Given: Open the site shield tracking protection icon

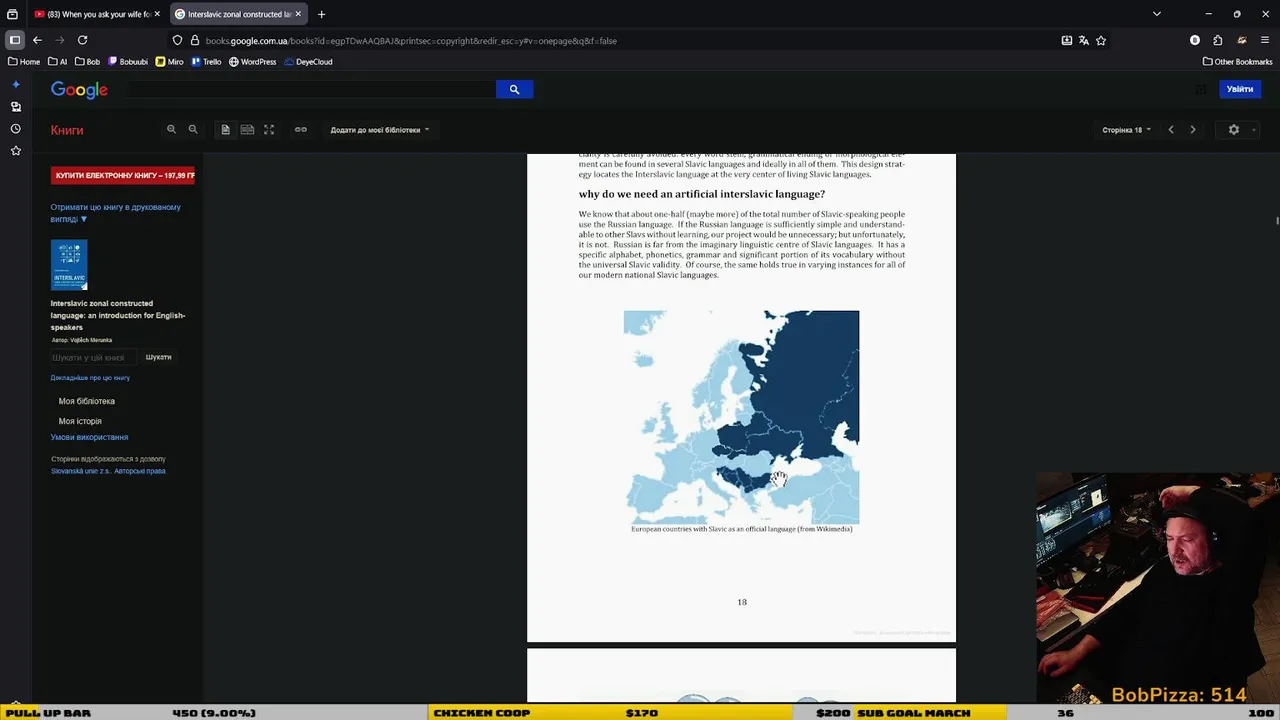Looking at the screenshot, I should (178, 40).
